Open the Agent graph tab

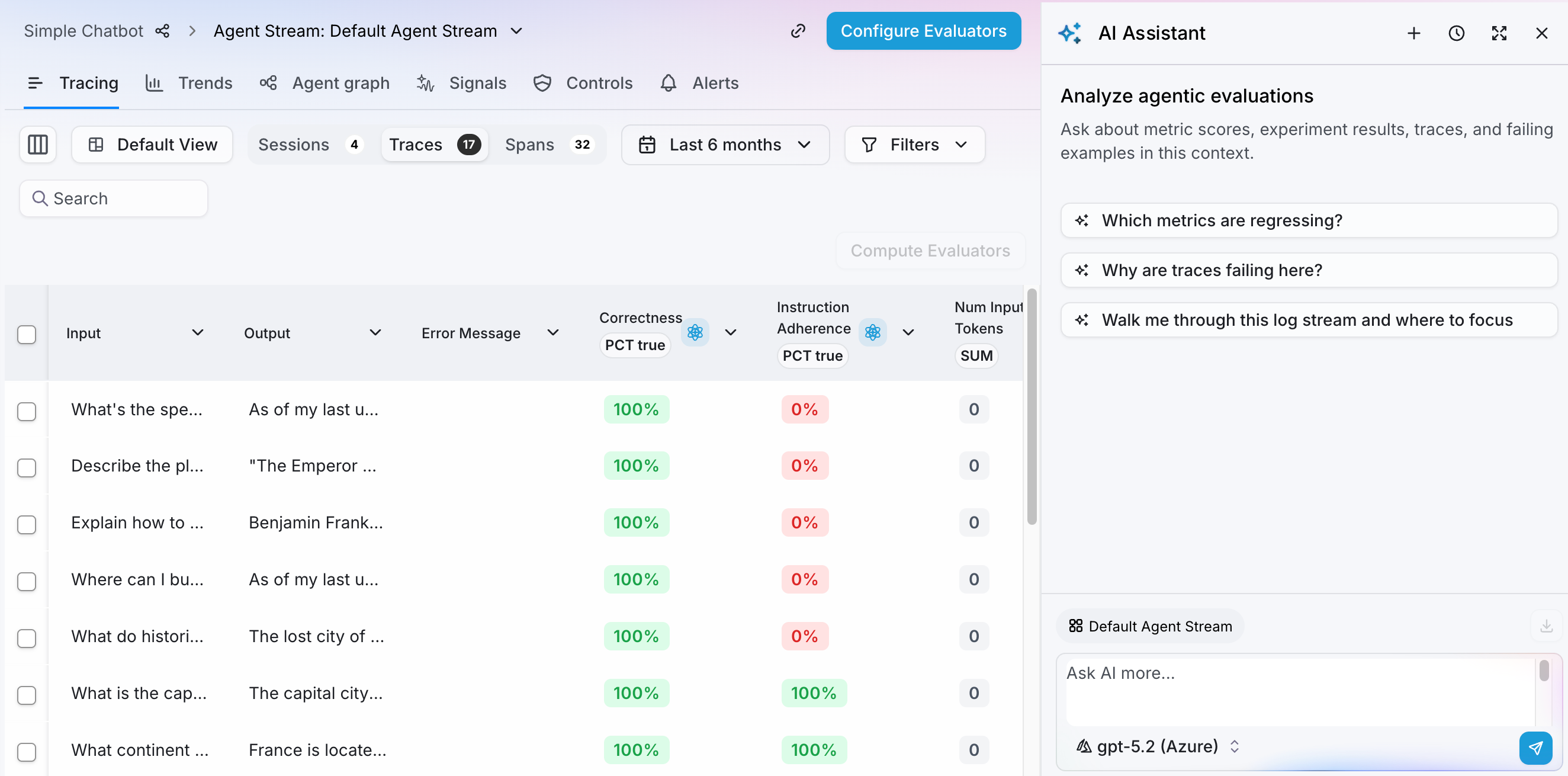[324, 83]
